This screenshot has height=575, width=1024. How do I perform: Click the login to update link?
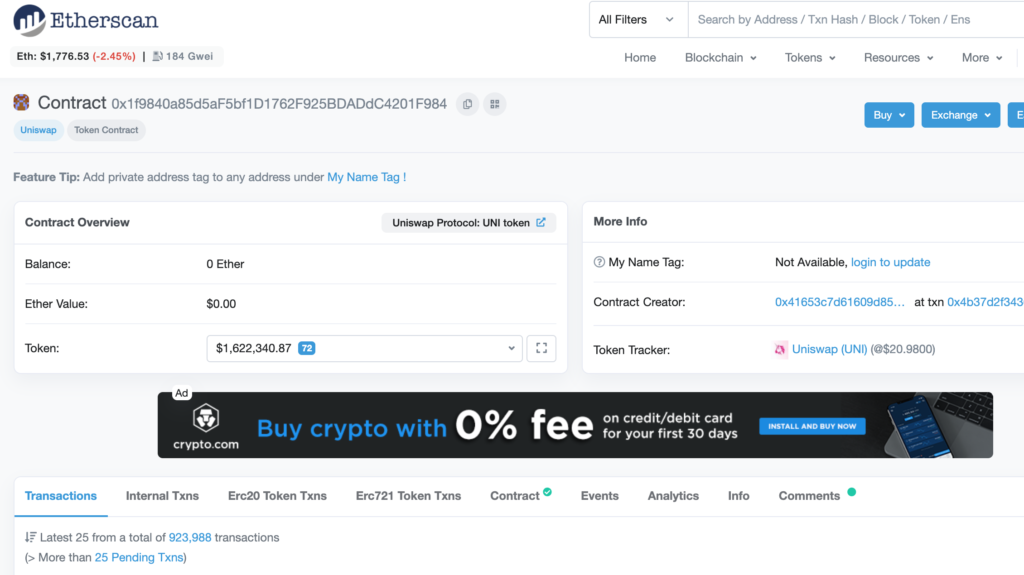click(890, 262)
